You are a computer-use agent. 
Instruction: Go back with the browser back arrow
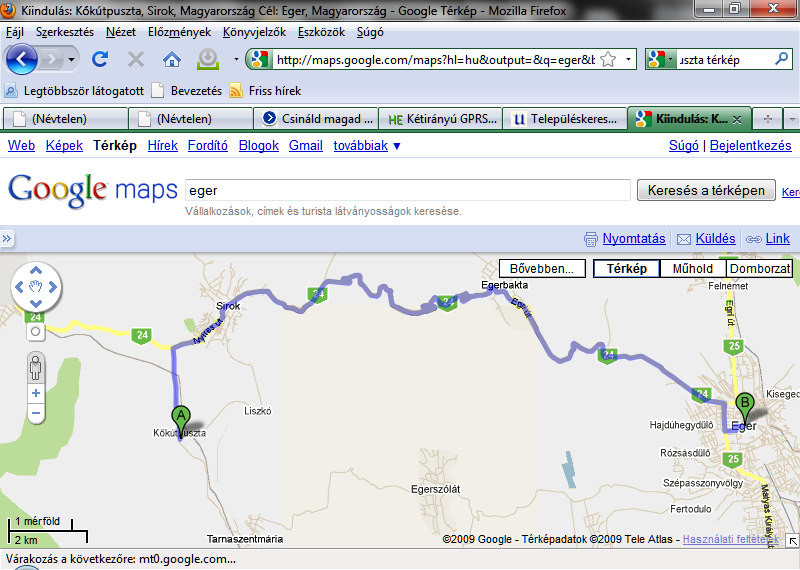21,60
